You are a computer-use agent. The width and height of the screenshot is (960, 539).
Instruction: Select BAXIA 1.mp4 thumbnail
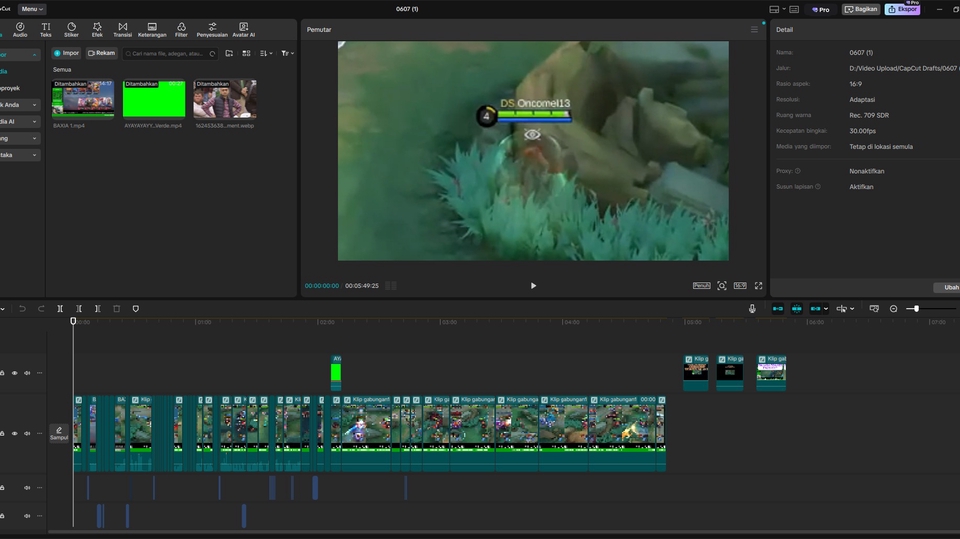tap(83, 98)
